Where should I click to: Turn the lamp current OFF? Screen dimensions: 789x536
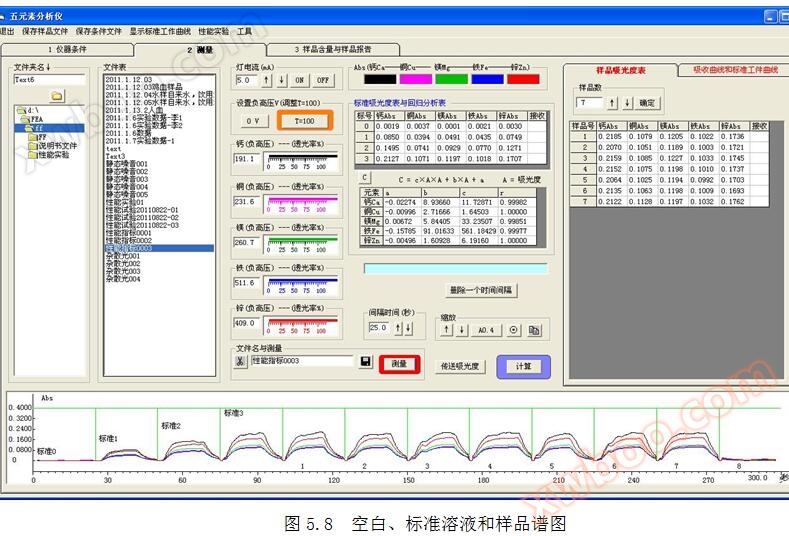322,80
